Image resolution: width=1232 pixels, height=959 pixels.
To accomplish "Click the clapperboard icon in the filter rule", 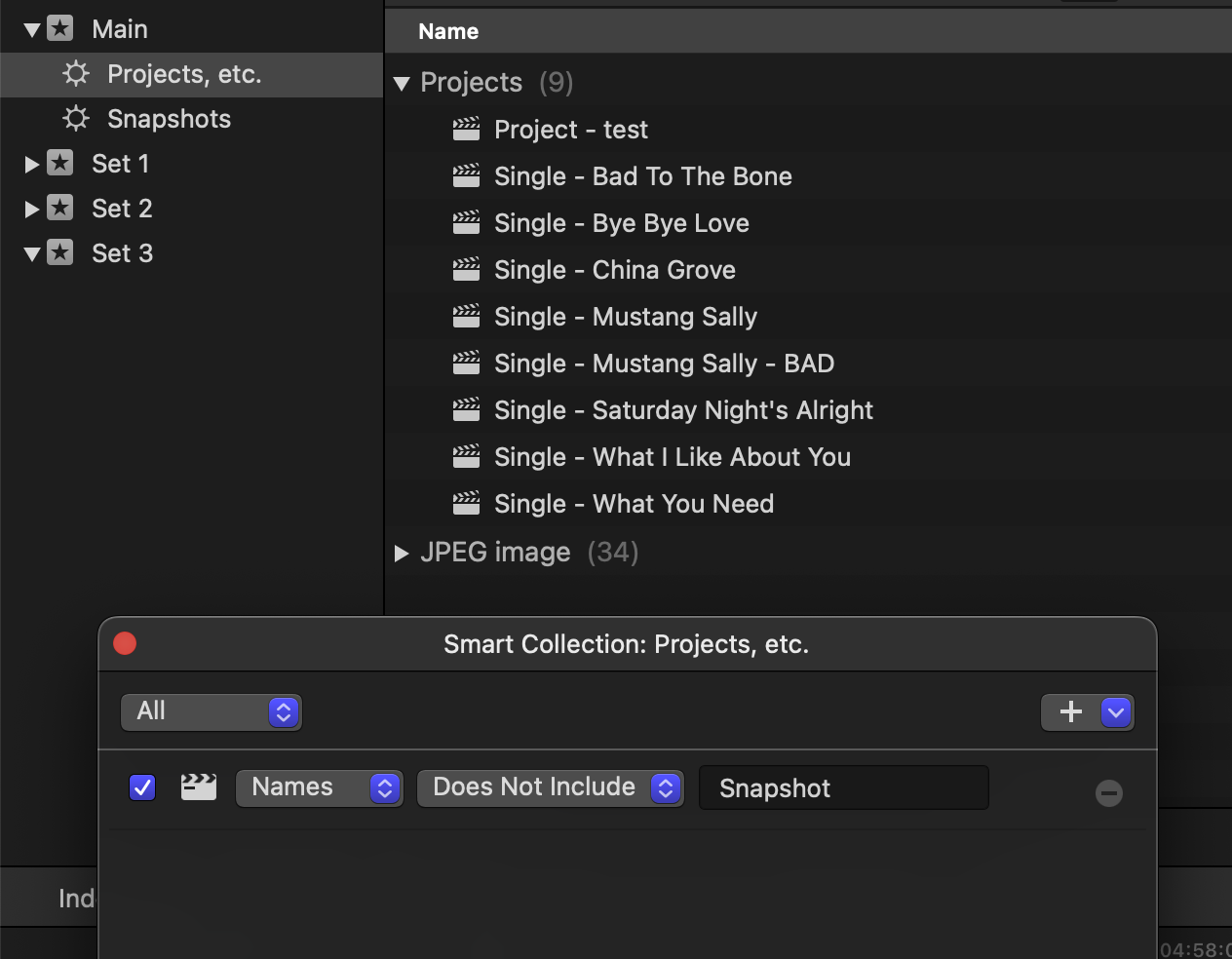I will pos(199,787).
